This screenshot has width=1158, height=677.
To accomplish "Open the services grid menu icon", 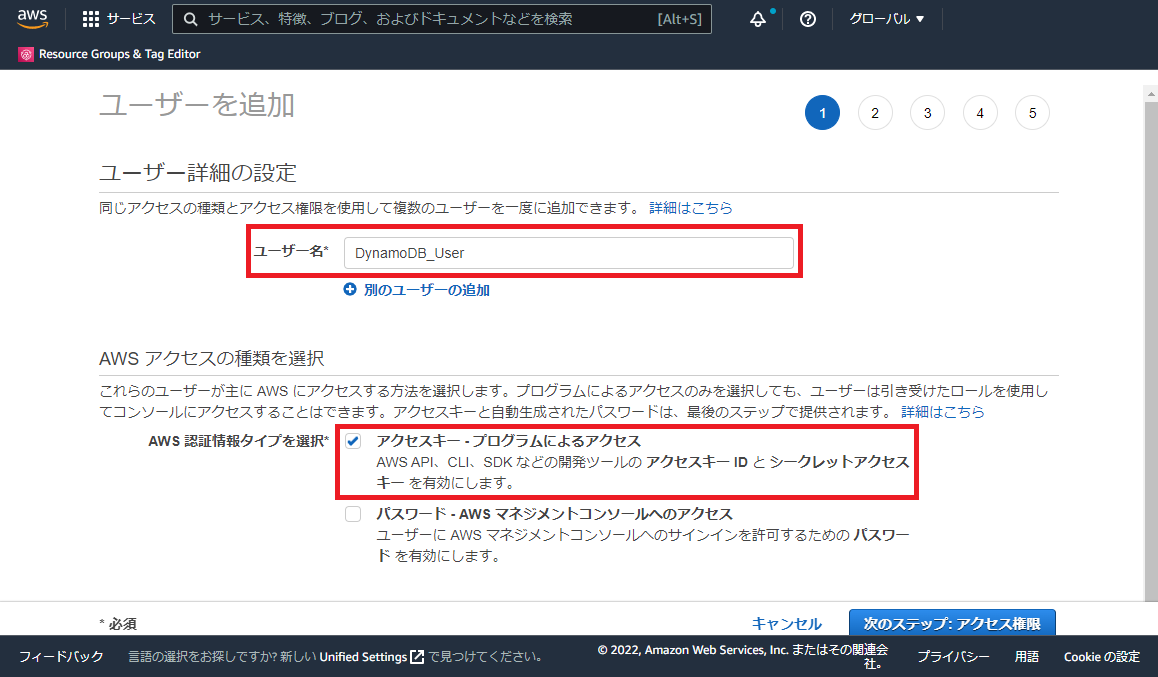I will (90, 19).
